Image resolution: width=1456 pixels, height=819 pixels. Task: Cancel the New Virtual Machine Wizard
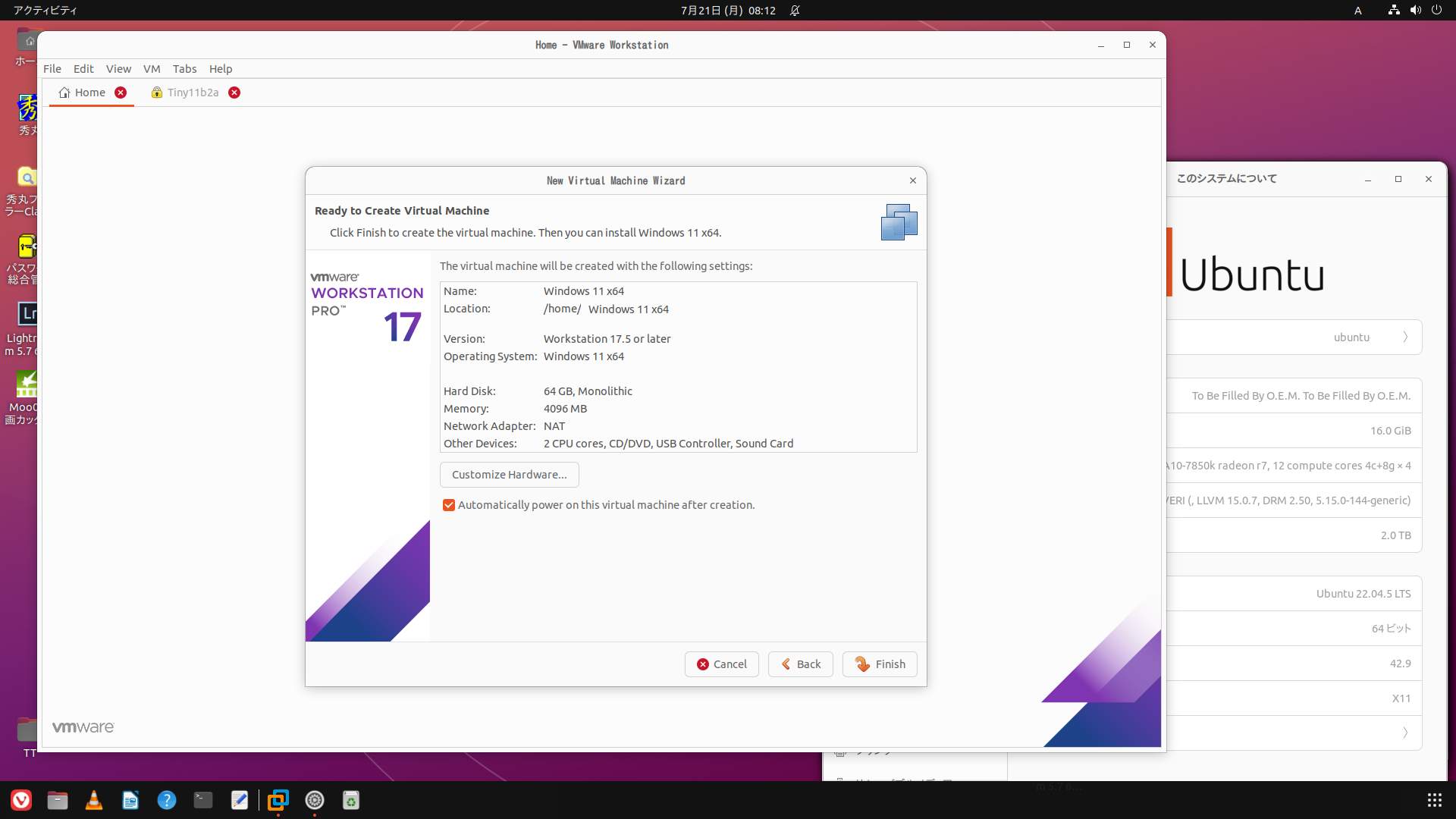click(x=721, y=664)
